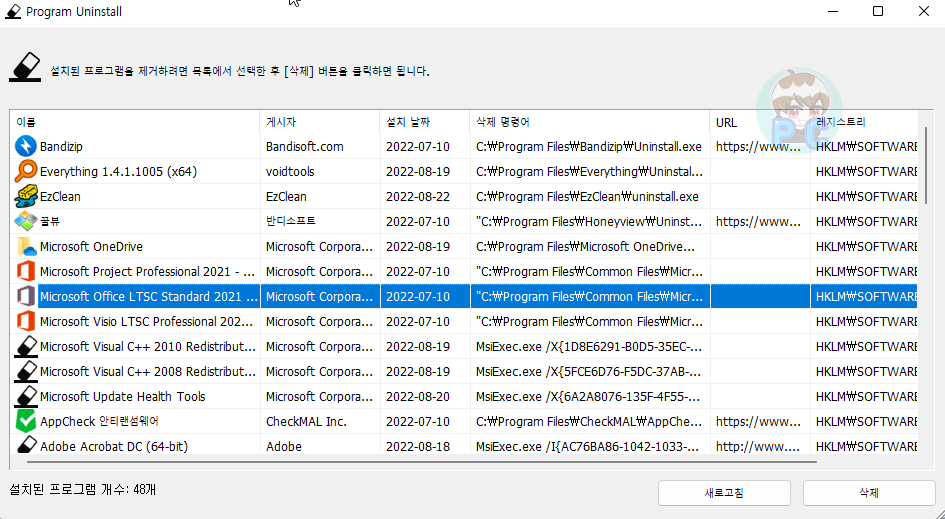This screenshot has height=519, width=945.
Task: Click EzClean's 2022-08-22 install date
Action: coord(418,197)
